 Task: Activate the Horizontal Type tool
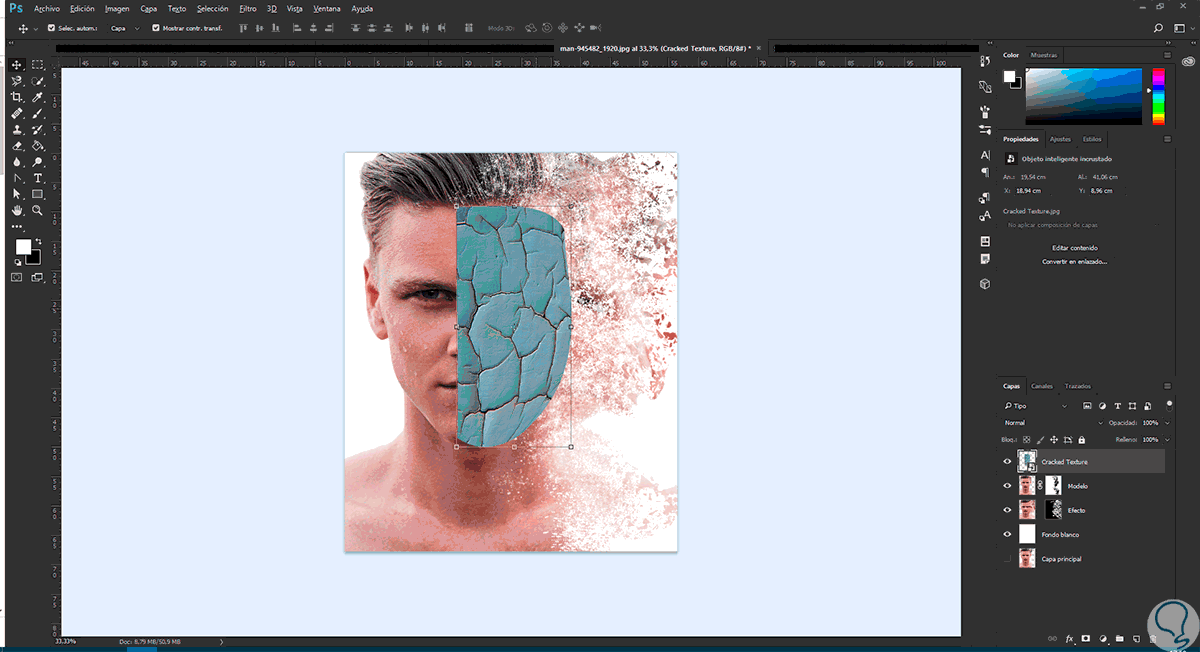[37, 178]
